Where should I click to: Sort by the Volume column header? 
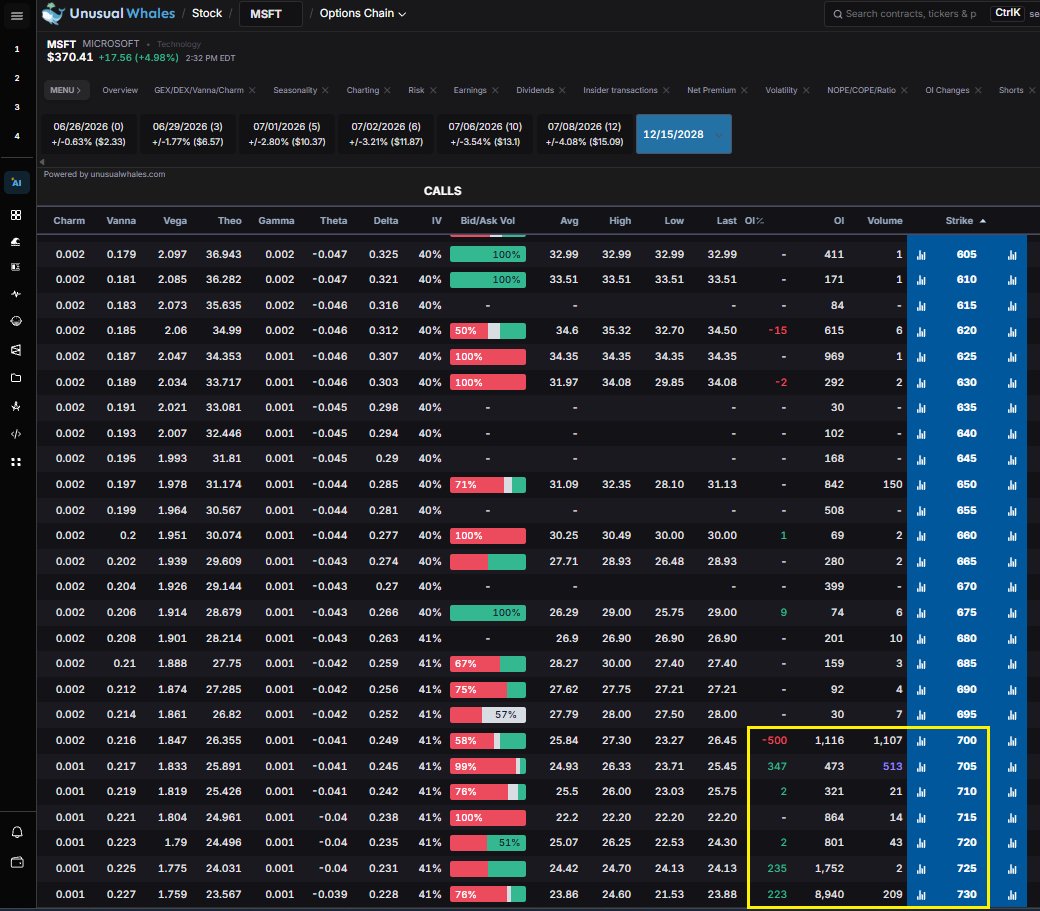tap(885, 221)
